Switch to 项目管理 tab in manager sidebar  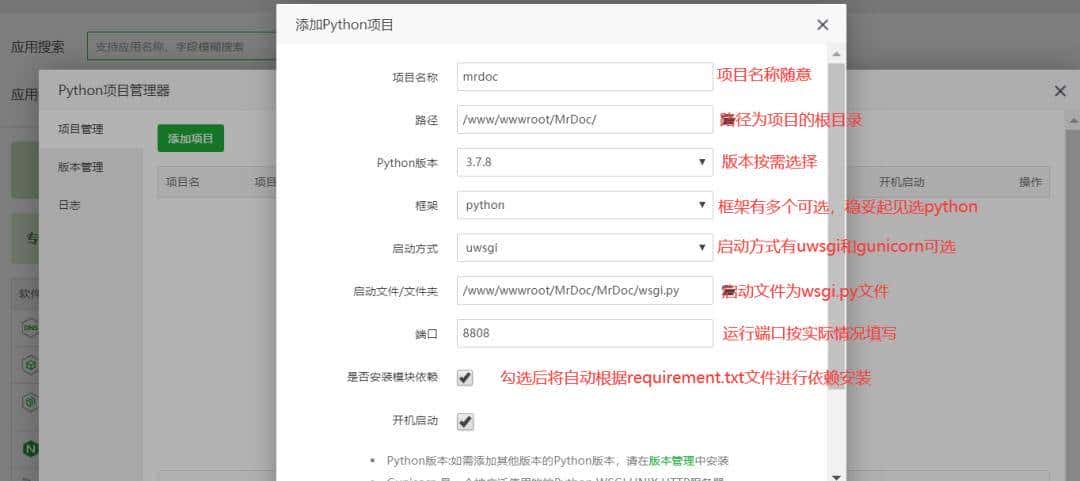(x=81, y=129)
